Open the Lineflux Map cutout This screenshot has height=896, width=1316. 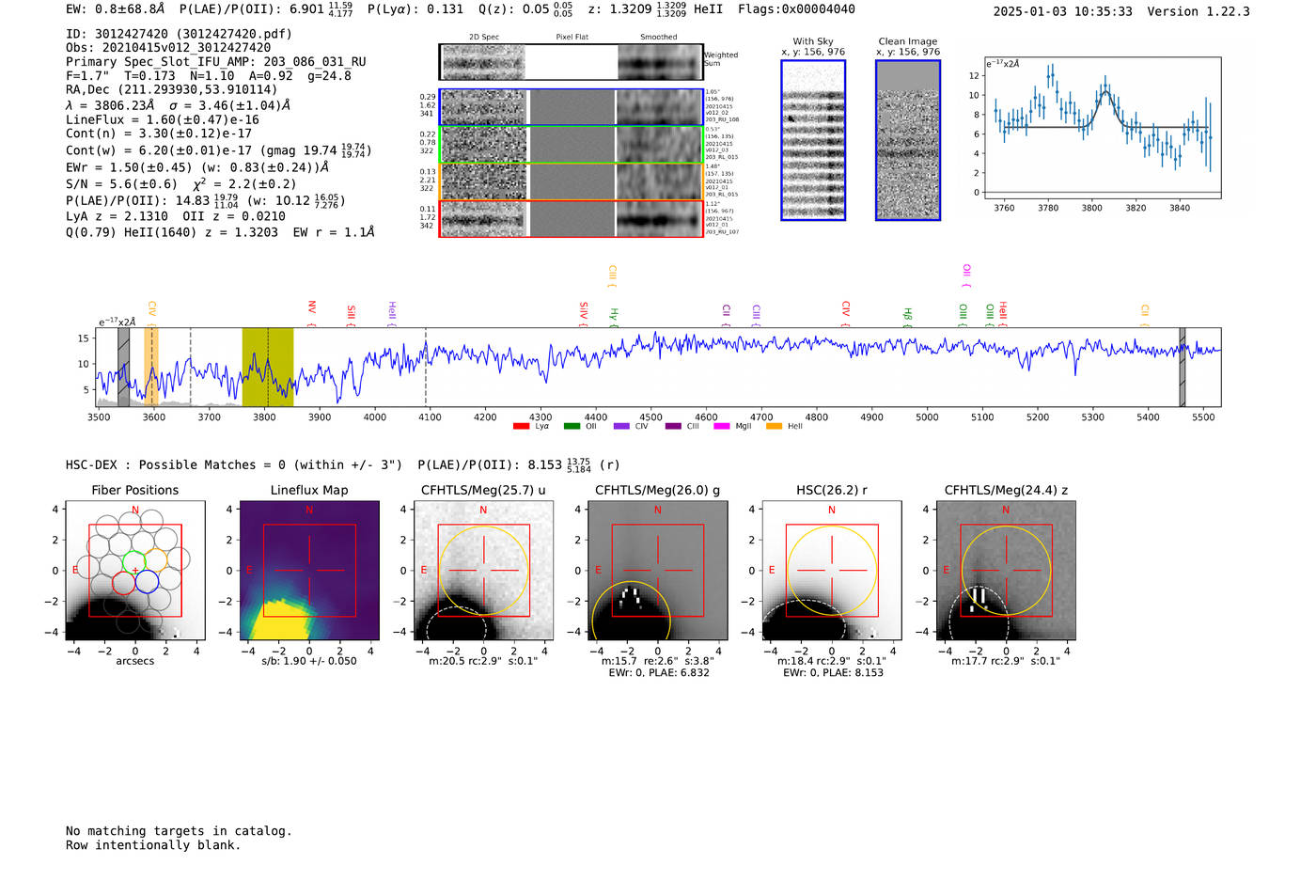tap(309, 571)
